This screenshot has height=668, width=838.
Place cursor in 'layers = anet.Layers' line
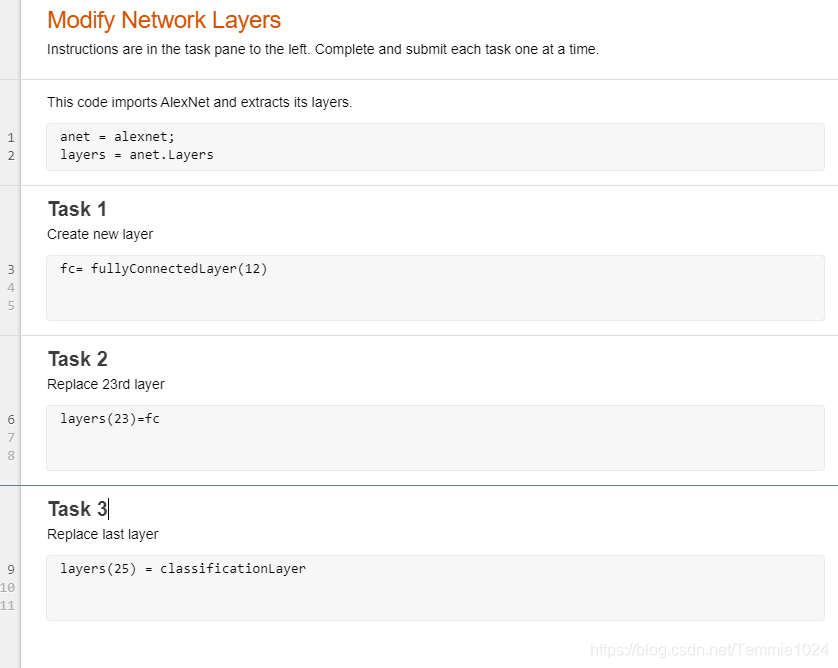pos(136,155)
